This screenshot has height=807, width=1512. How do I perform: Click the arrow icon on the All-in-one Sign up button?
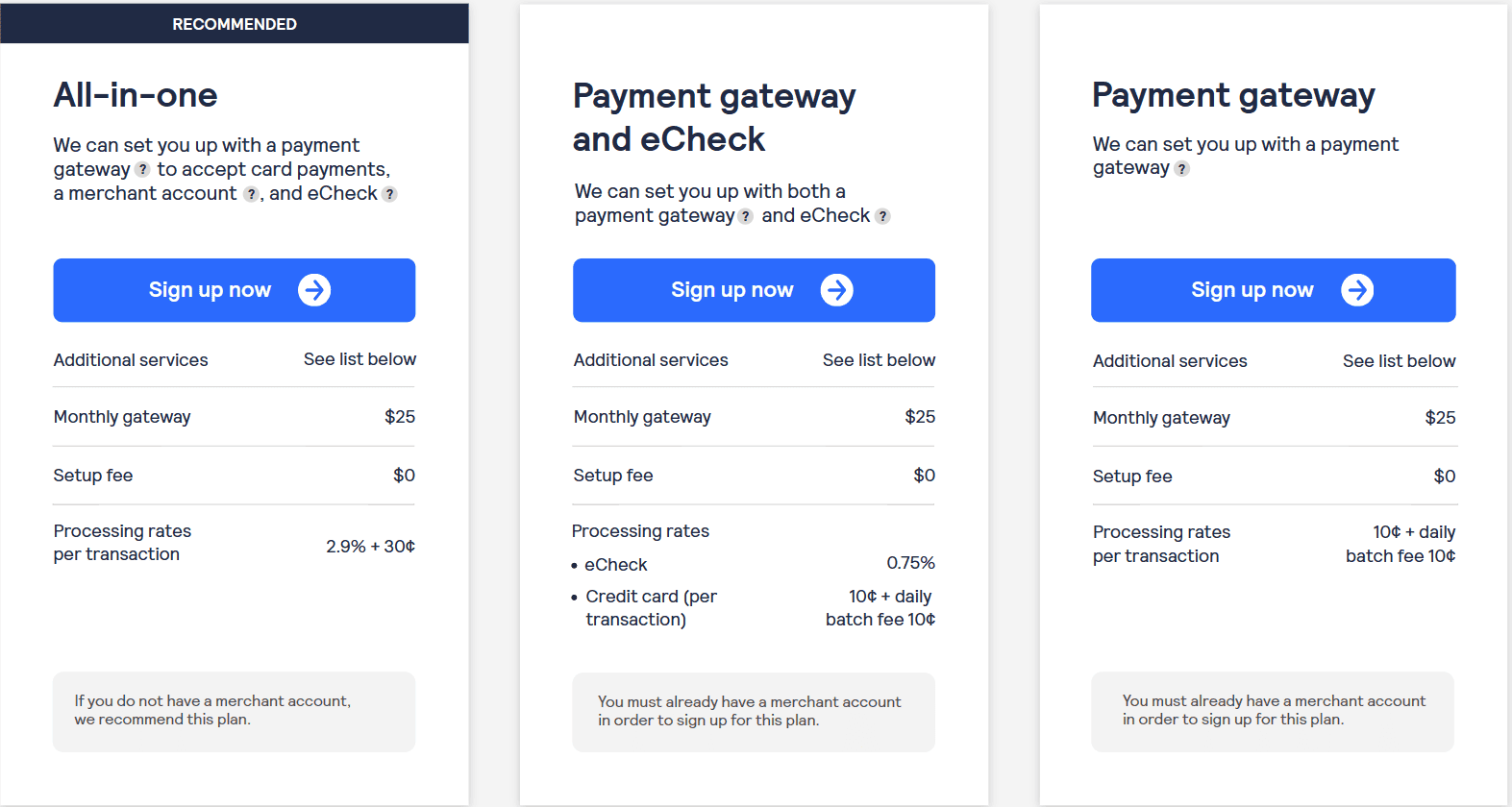coord(314,290)
